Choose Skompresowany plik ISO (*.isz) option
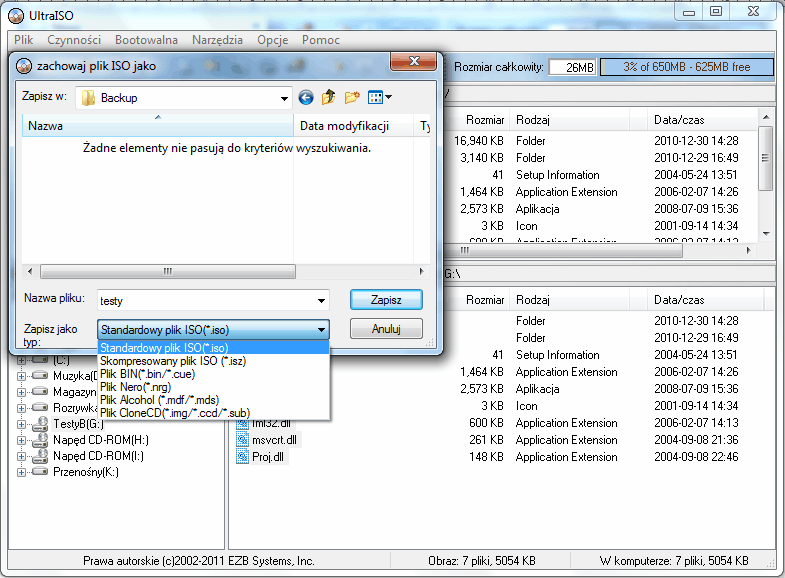Image resolution: width=785 pixels, height=578 pixels. click(173, 361)
